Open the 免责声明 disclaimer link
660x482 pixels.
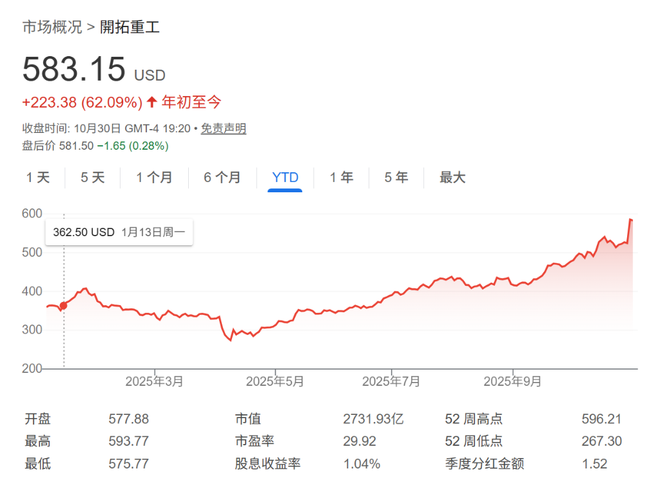(223, 128)
